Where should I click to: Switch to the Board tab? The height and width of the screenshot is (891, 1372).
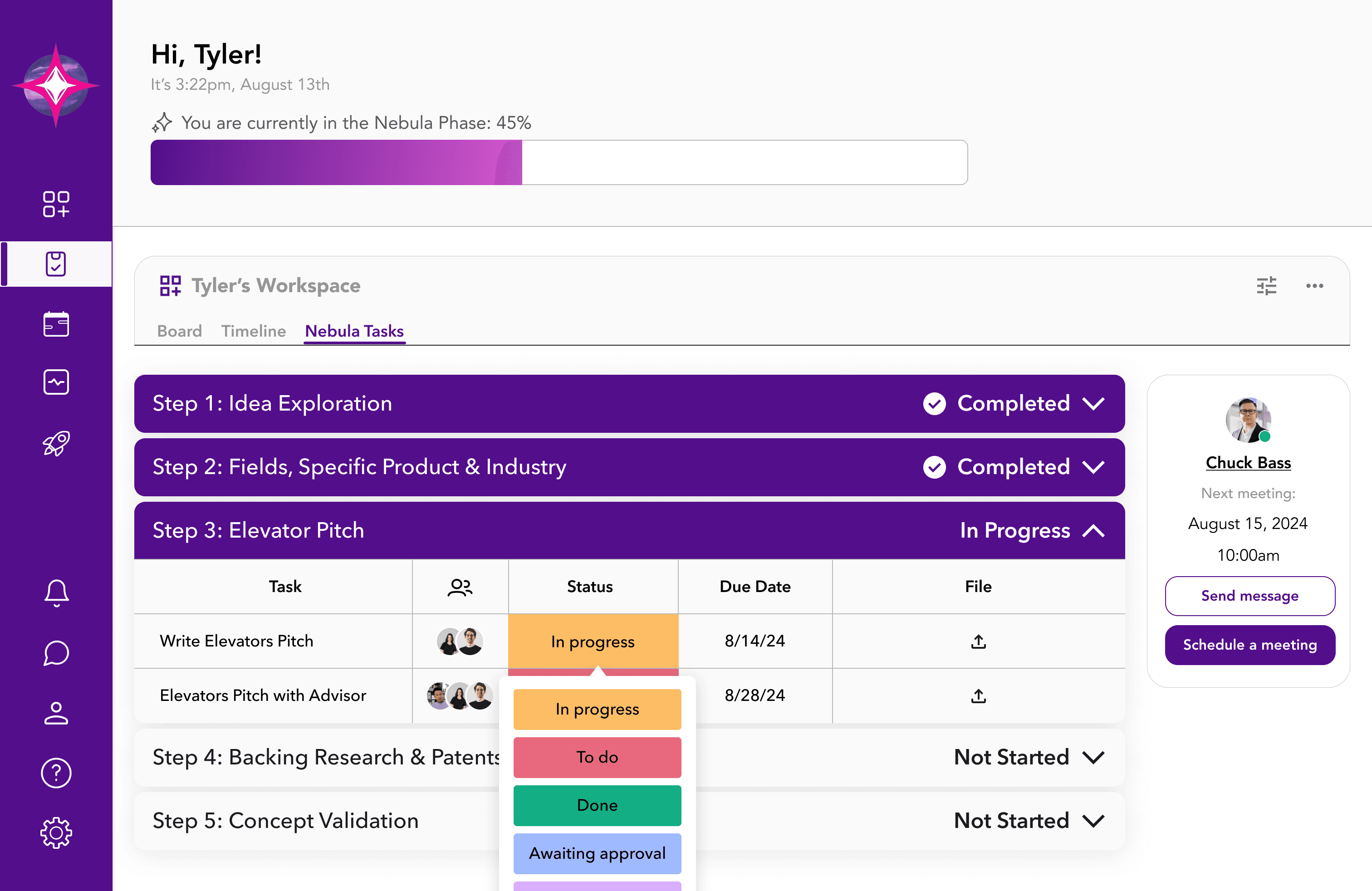pyautogui.click(x=179, y=331)
